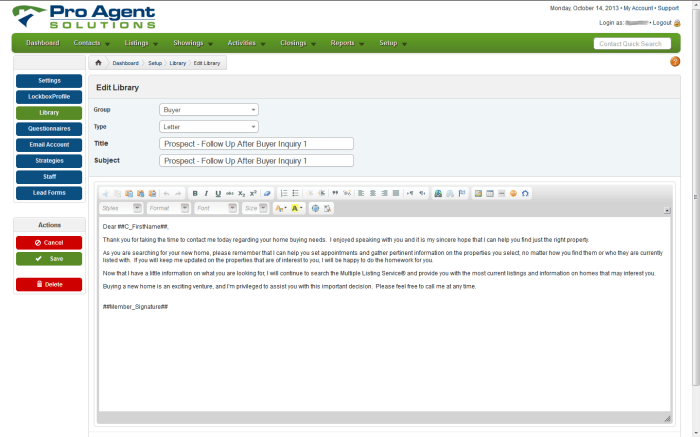Click the red Delete button
The height and width of the screenshot is (437, 700).
[49, 284]
